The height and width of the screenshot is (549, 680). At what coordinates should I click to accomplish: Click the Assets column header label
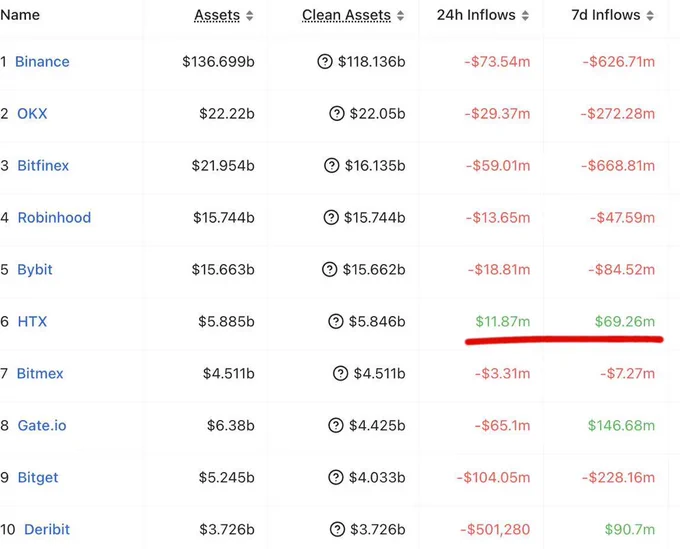click(x=217, y=15)
